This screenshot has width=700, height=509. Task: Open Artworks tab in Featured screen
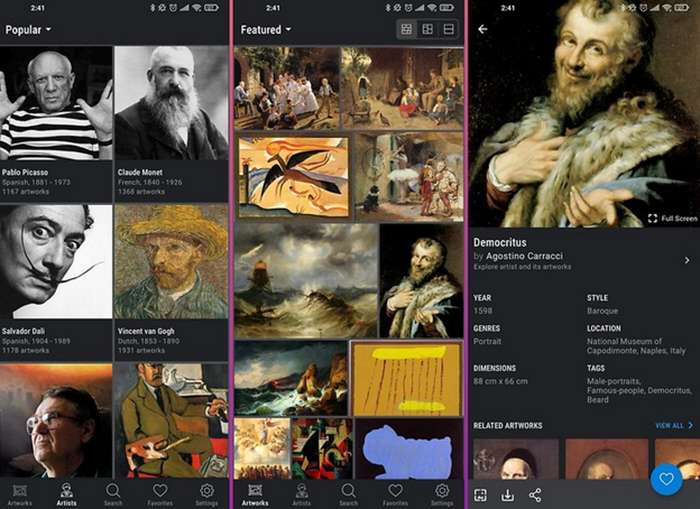(255, 495)
